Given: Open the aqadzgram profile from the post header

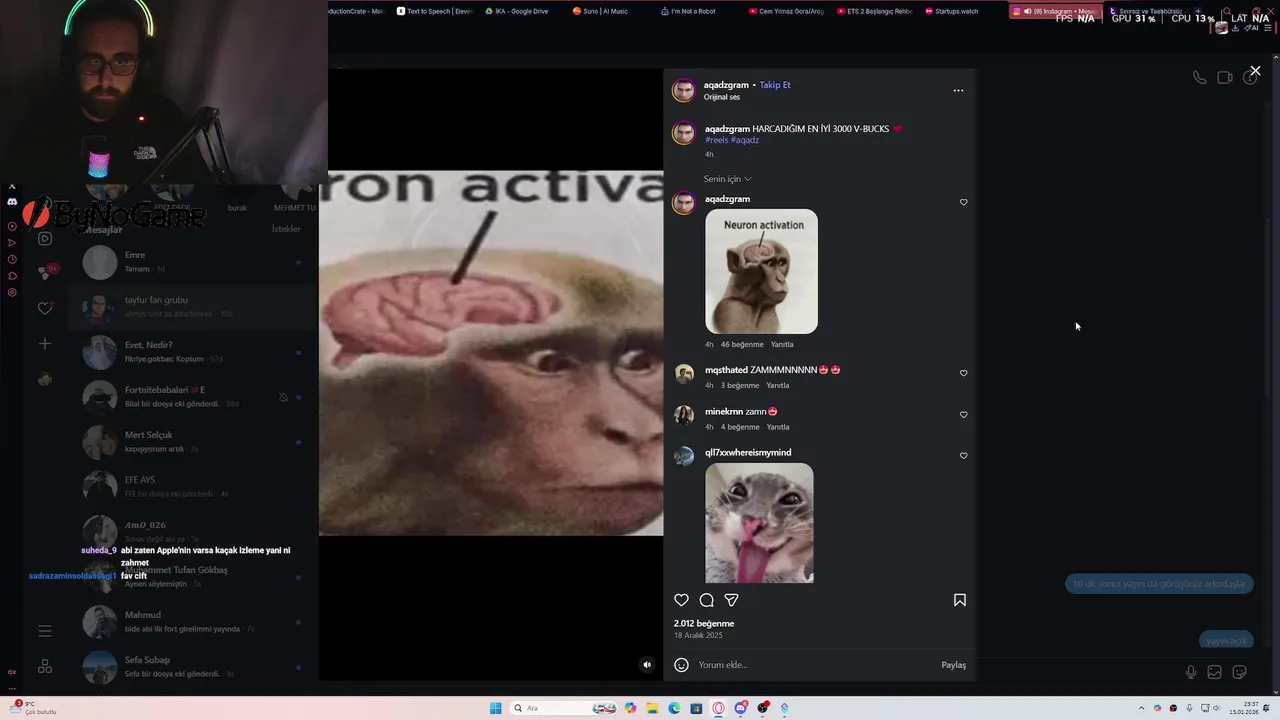Looking at the screenshot, I should pos(726,85).
